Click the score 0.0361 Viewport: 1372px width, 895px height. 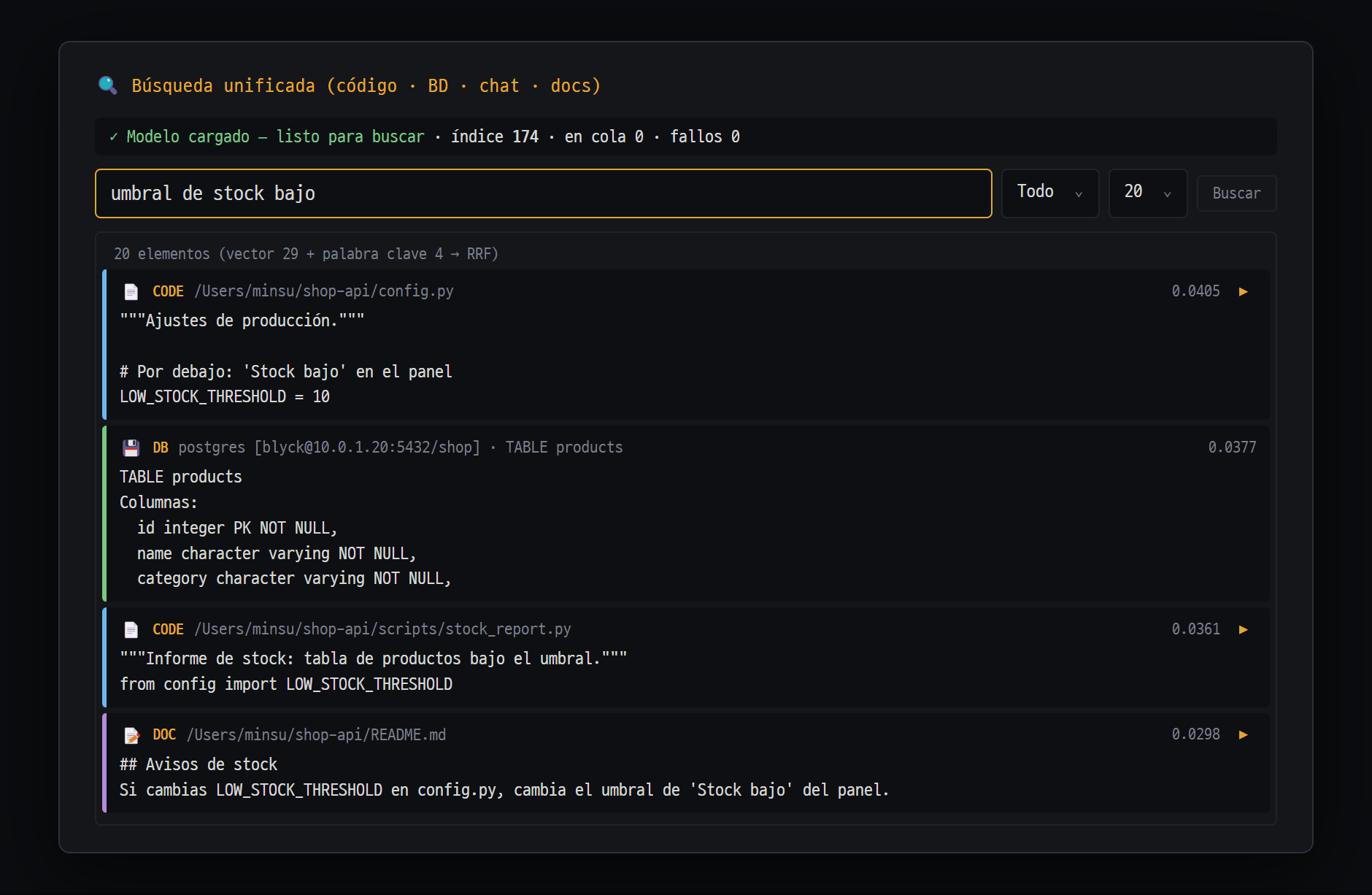point(1195,629)
